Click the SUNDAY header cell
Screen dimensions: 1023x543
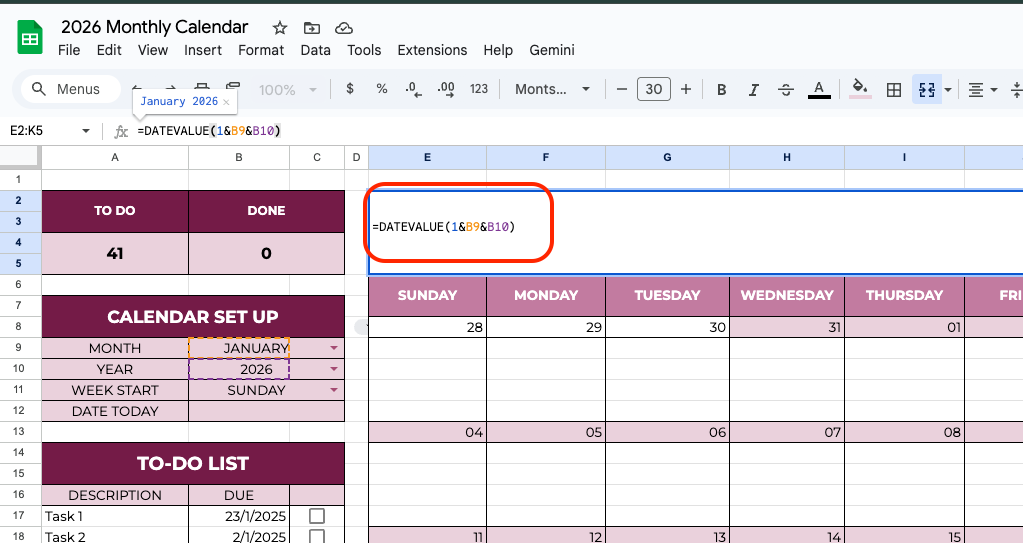point(427,295)
